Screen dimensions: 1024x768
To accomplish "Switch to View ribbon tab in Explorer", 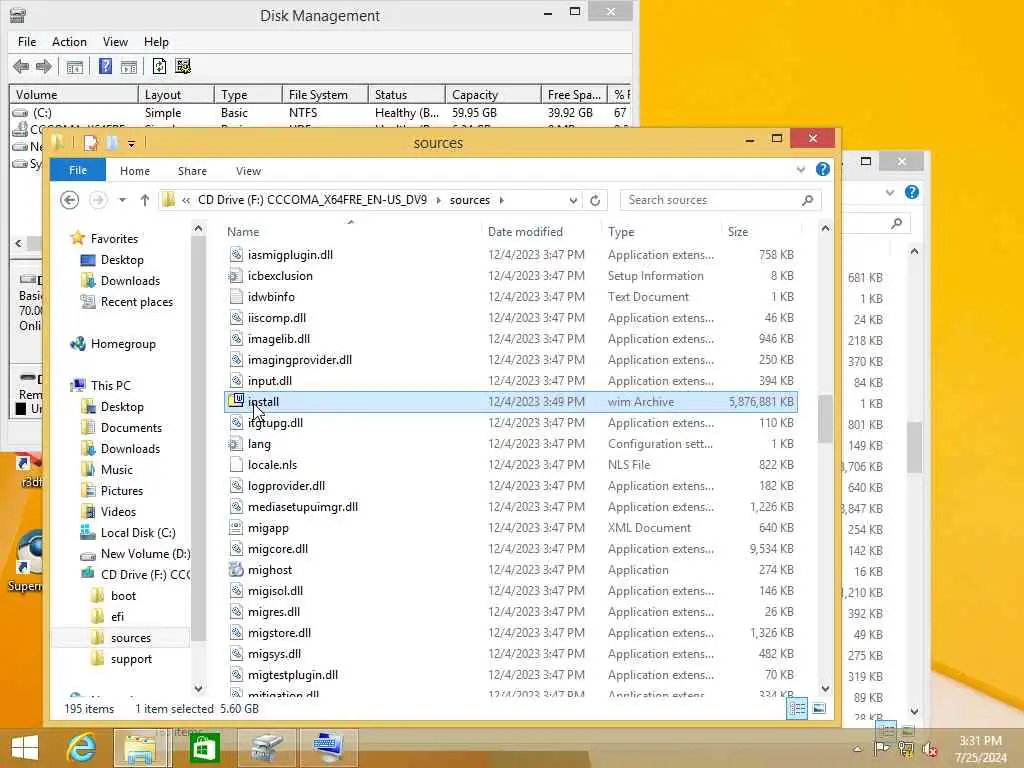I will click(248, 170).
